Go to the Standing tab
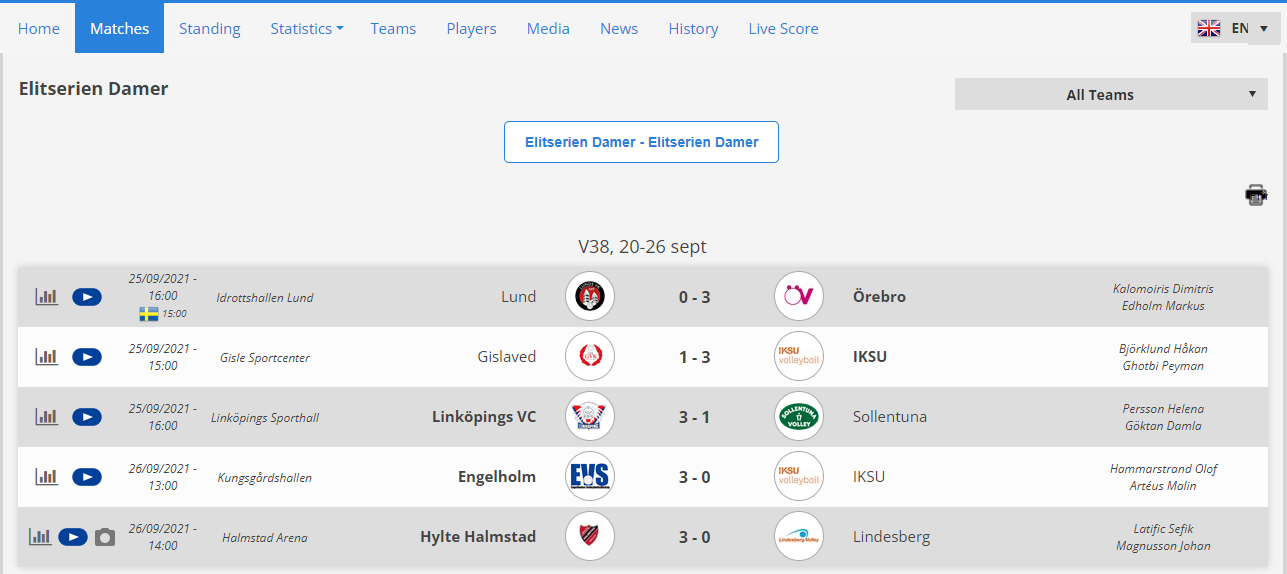1287x574 pixels. [210, 28]
